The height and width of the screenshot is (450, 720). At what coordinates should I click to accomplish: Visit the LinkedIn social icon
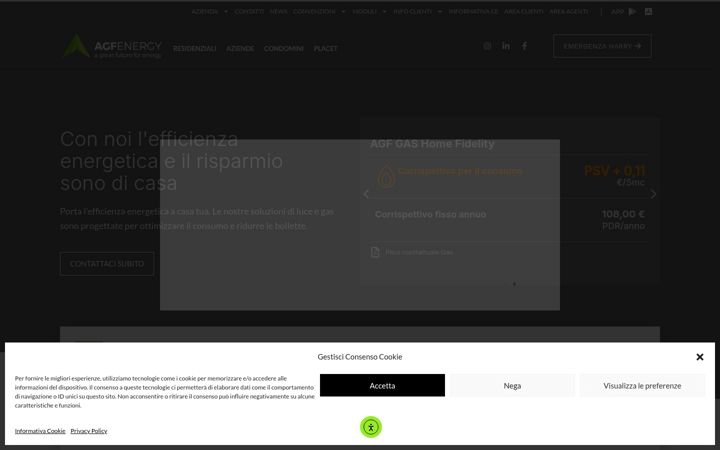[506, 46]
